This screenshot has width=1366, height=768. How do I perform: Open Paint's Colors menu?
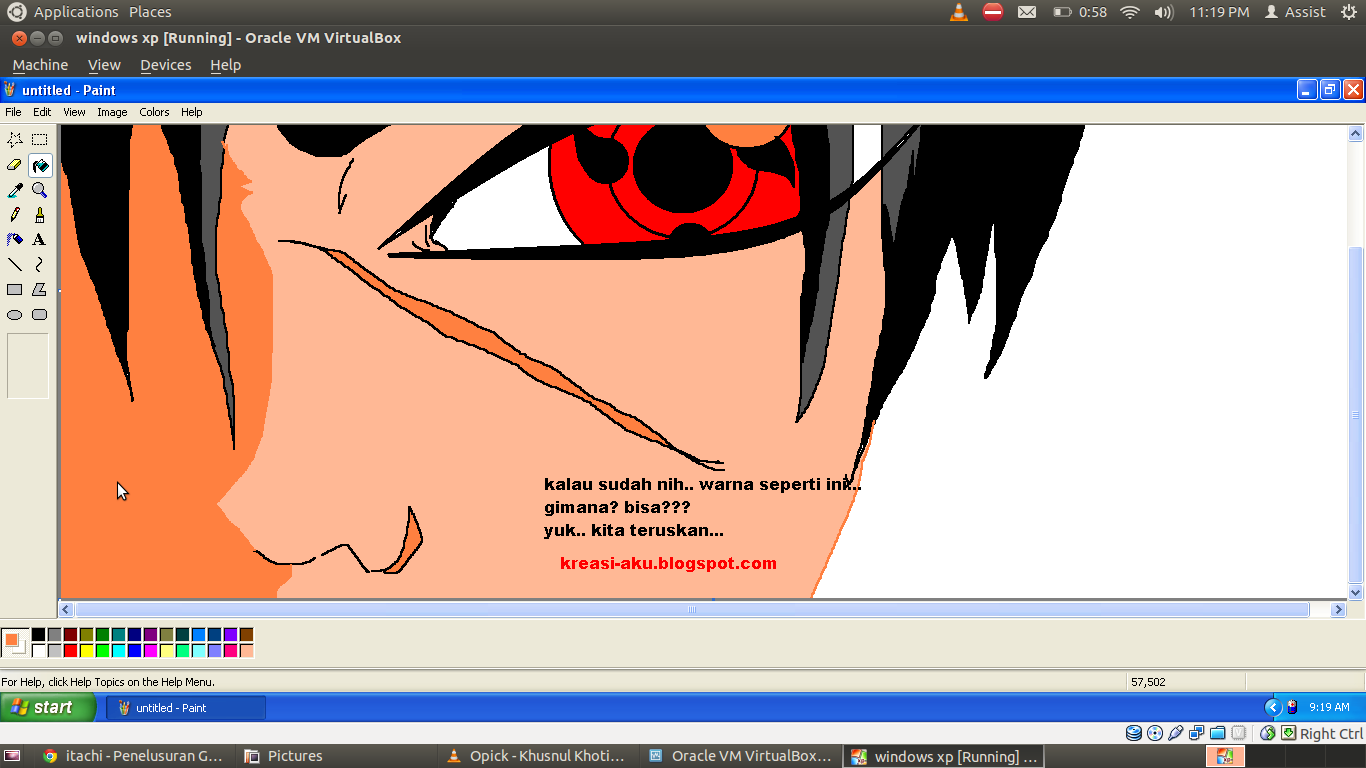point(154,112)
